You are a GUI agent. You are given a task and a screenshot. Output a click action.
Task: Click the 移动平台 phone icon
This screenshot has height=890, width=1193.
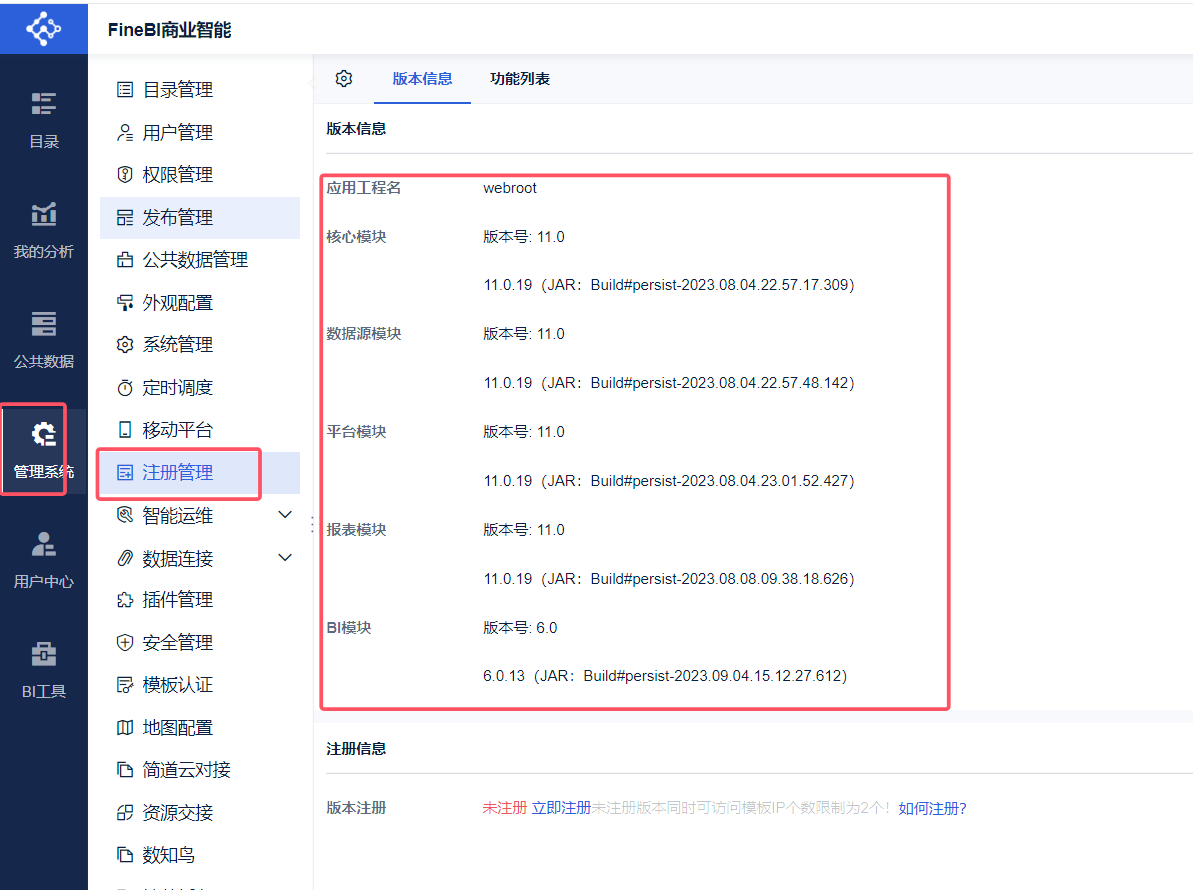coord(125,430)
